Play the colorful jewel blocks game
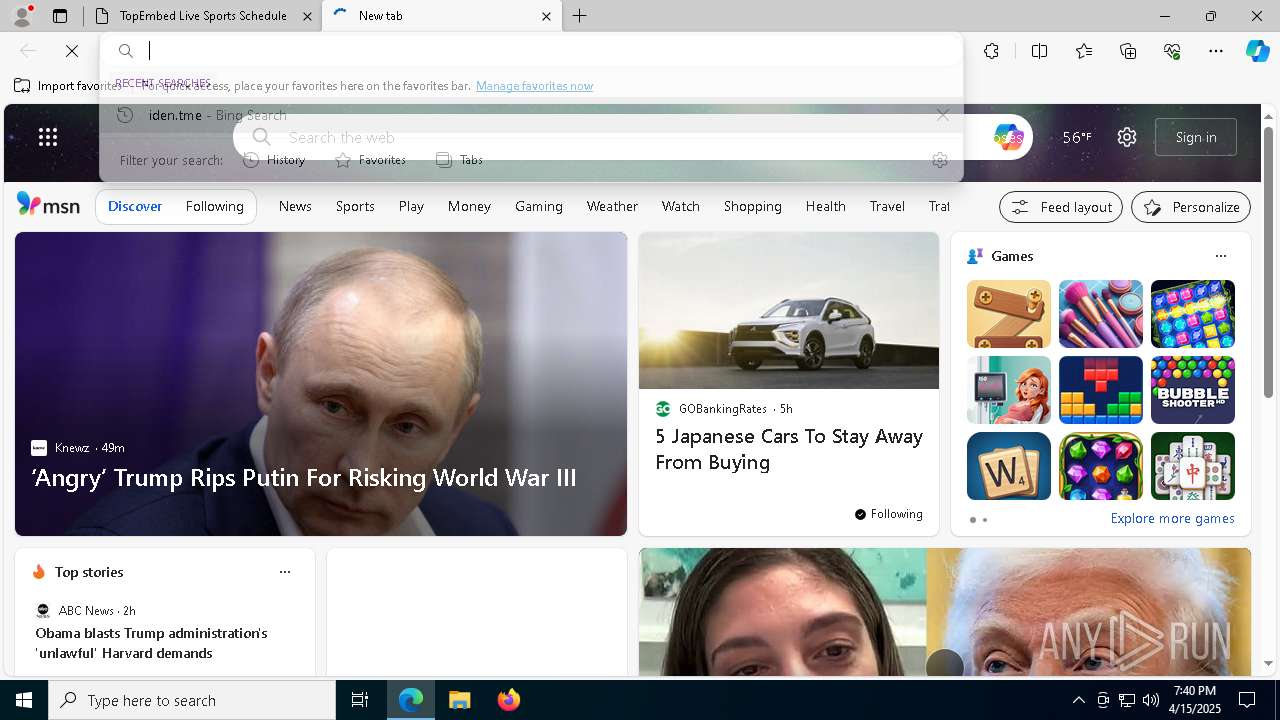The height and width of the screenshot is (720, 1280). [x=1193, y=314]
